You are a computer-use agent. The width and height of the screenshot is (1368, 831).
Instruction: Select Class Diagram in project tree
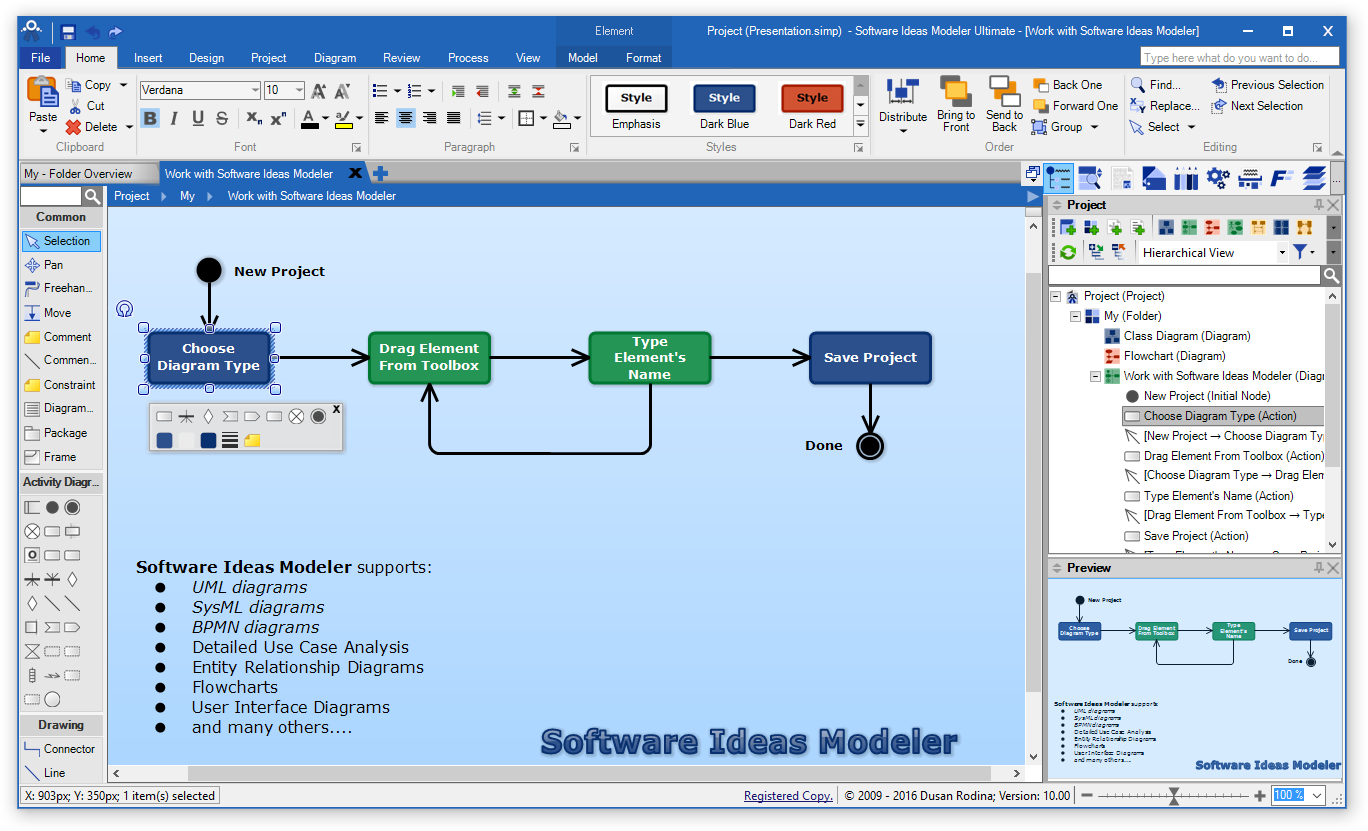[1186, 336]
